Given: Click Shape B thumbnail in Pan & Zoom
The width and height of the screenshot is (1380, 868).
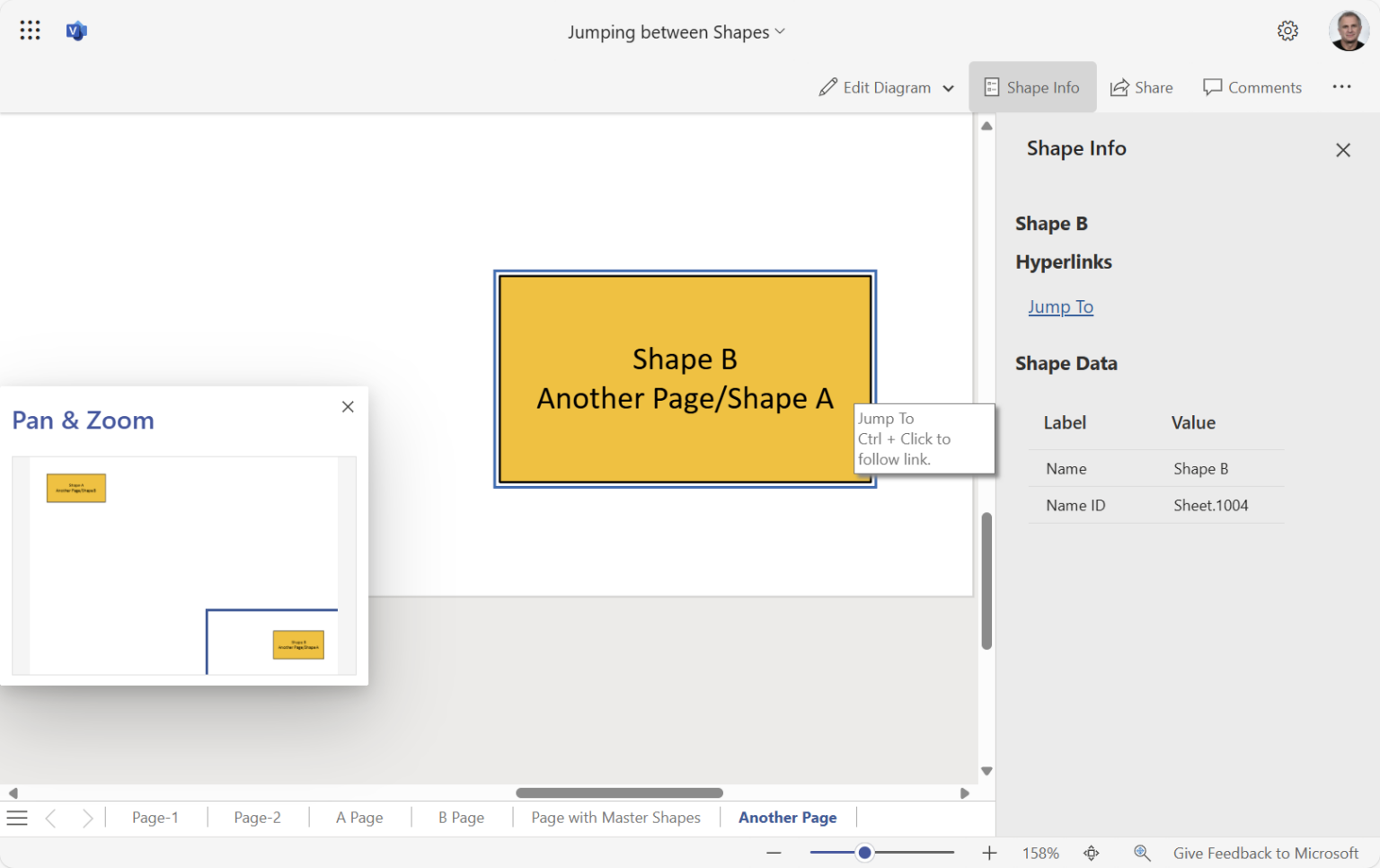Looking at the screenshot, I should (298, 643).
